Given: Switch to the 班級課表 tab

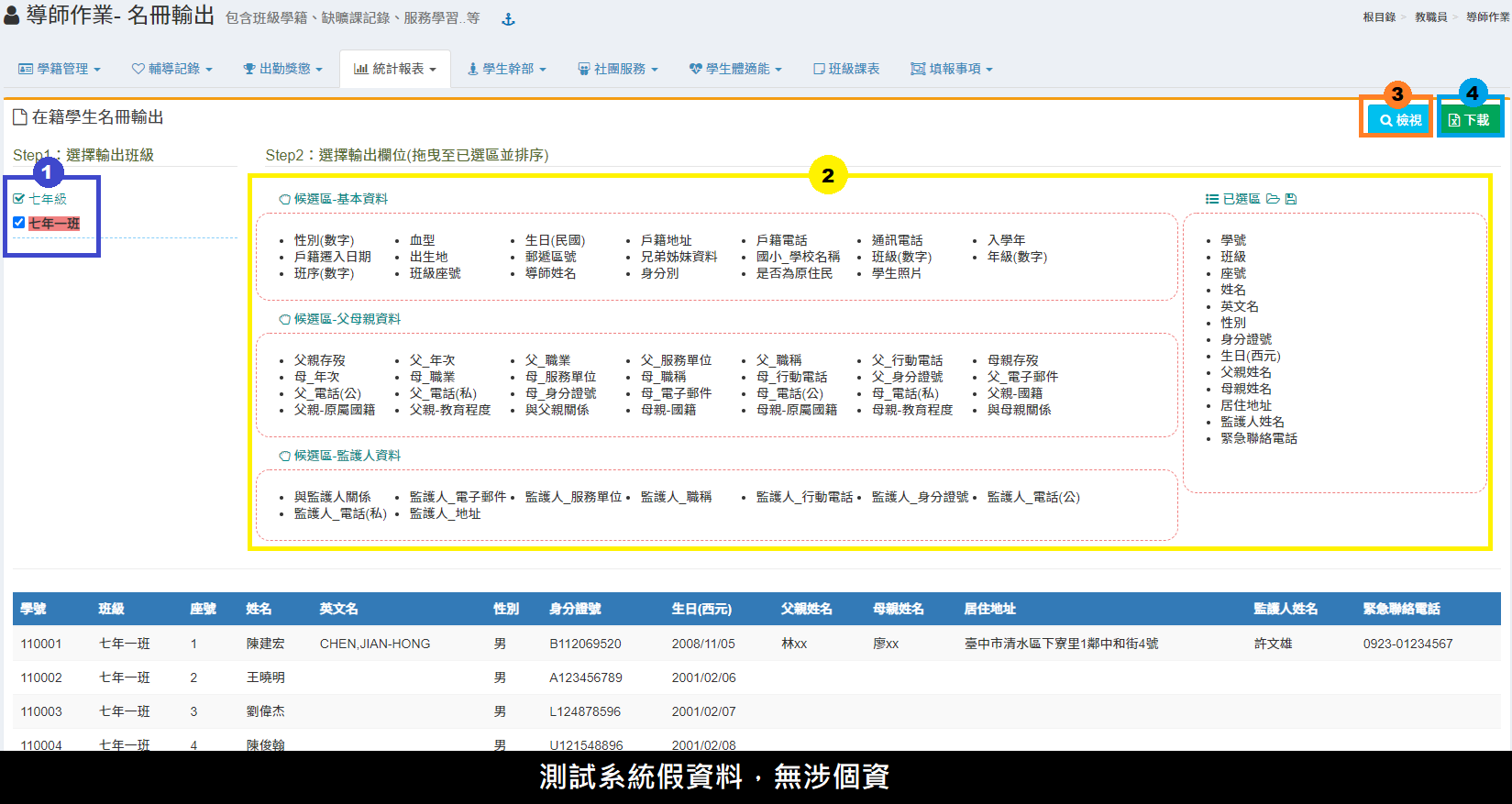Looking at the screenshot, I should (846, 69).
